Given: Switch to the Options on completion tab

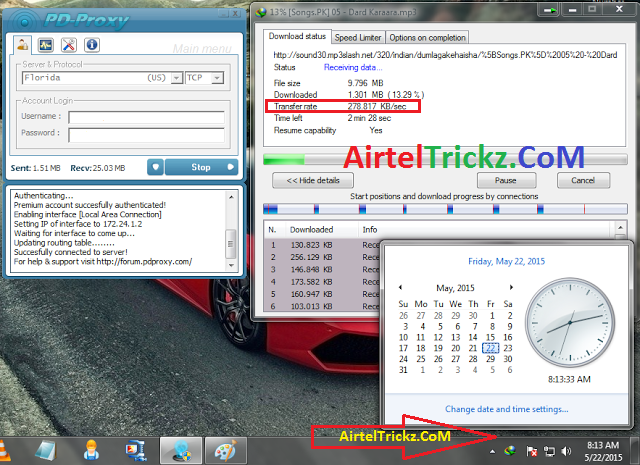Looking at the screenshot, I should click(427, 38).
